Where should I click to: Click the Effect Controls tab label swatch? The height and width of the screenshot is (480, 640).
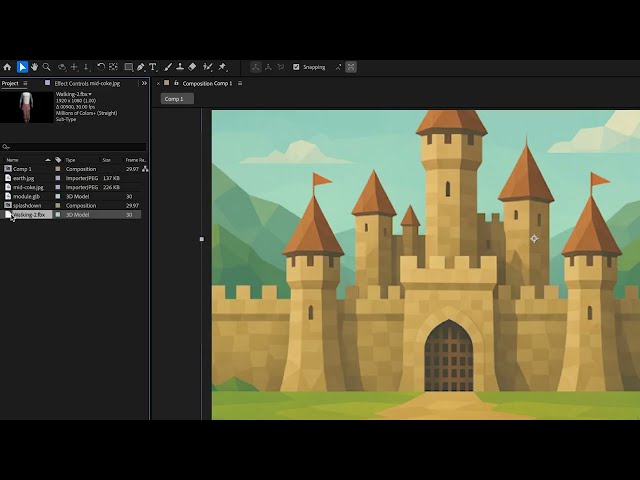coord(47,83)
